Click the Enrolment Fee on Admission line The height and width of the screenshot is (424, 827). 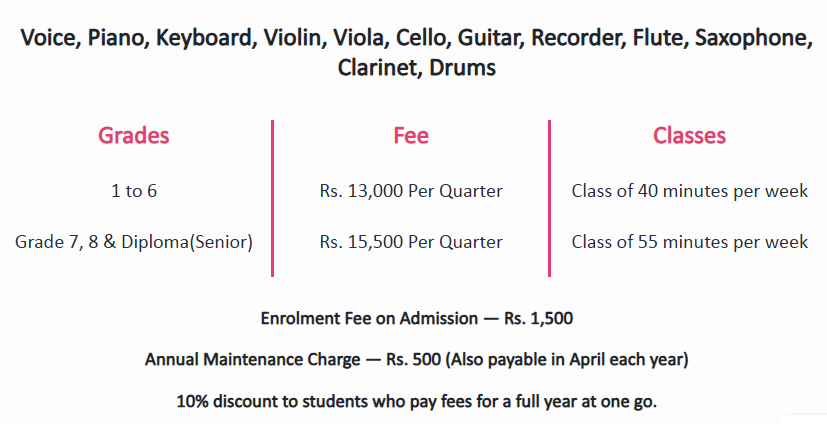(416, 319)
